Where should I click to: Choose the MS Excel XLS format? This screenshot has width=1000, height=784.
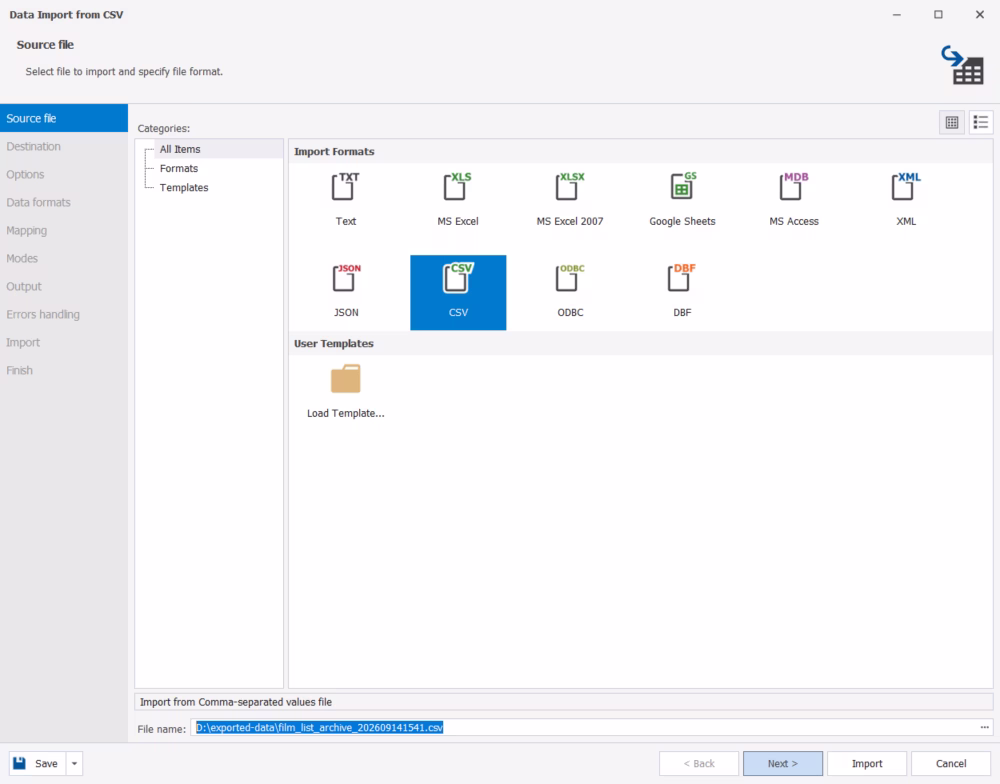coord(458,188)
